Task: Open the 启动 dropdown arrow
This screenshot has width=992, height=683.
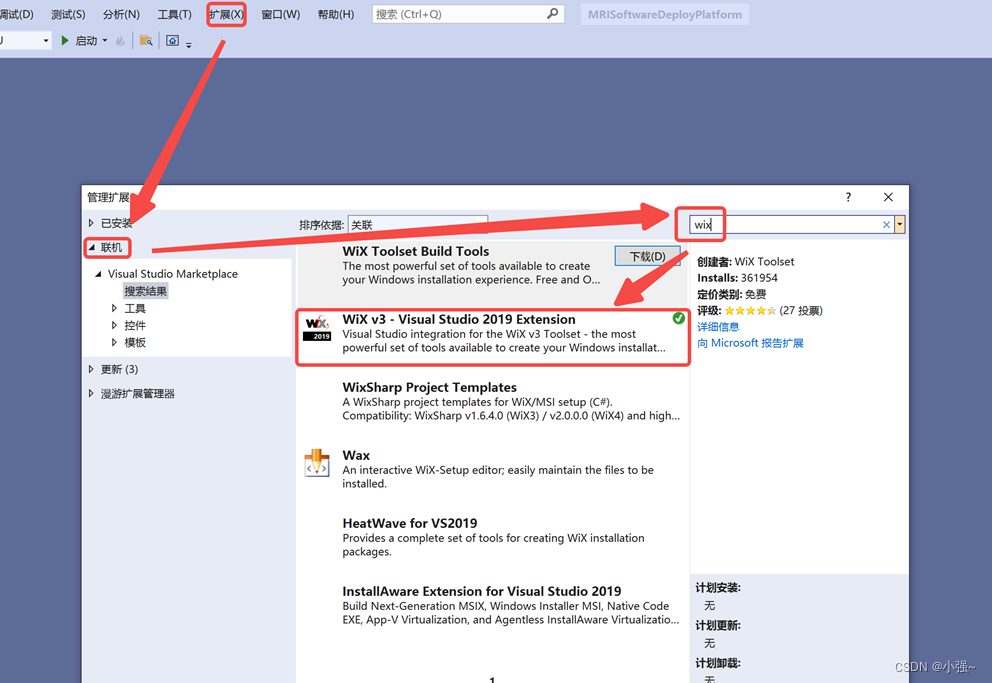Action: [105, 40]
